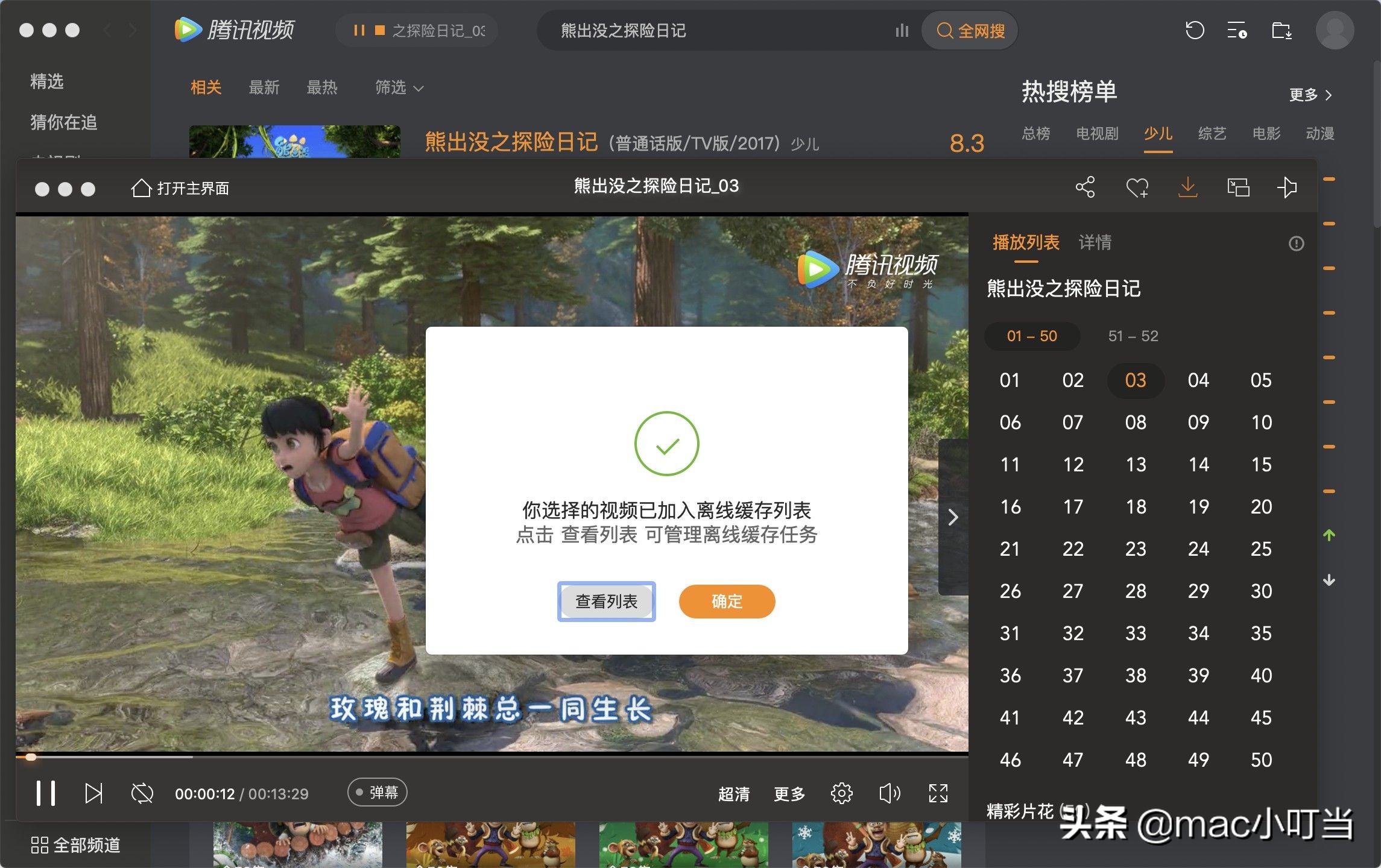
Task: Open the download cache icon in player toolbar
Action: (x=1187, y=187)
